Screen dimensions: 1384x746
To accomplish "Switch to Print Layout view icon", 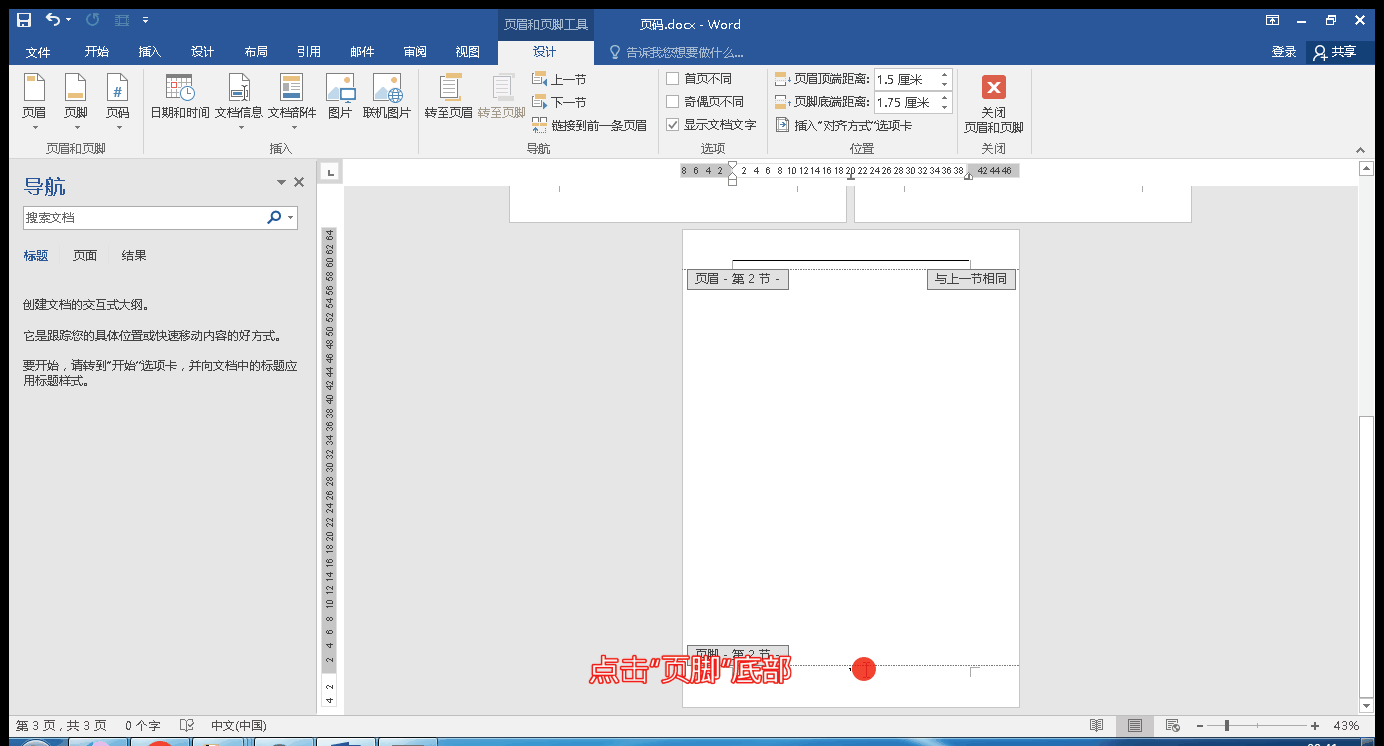I will click(x=1134, y=725).
